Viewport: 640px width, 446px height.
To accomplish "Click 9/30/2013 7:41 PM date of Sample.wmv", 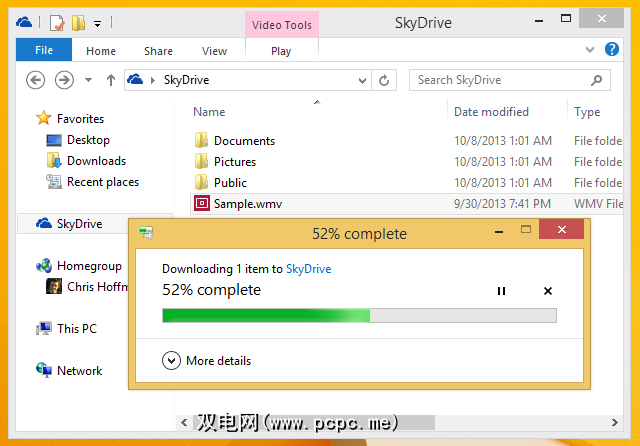I will tap(502, 204).
